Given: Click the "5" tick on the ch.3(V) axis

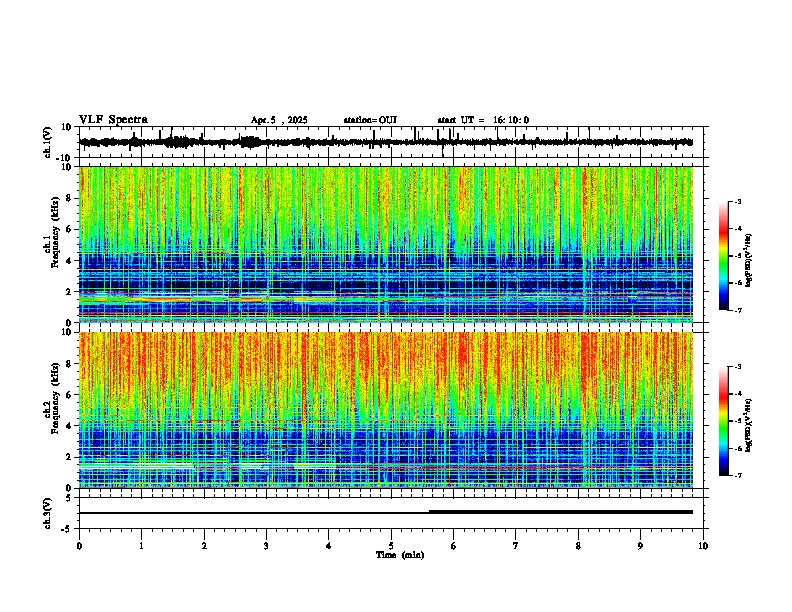Looking at the screenshot, I should pos(69,498).
